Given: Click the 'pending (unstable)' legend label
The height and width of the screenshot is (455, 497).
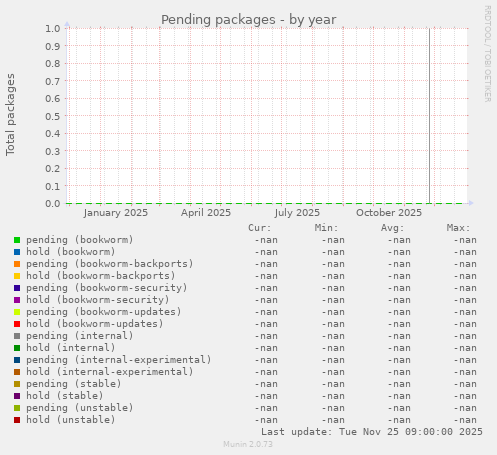Looking at the screenshot, I should click(80, 408).
